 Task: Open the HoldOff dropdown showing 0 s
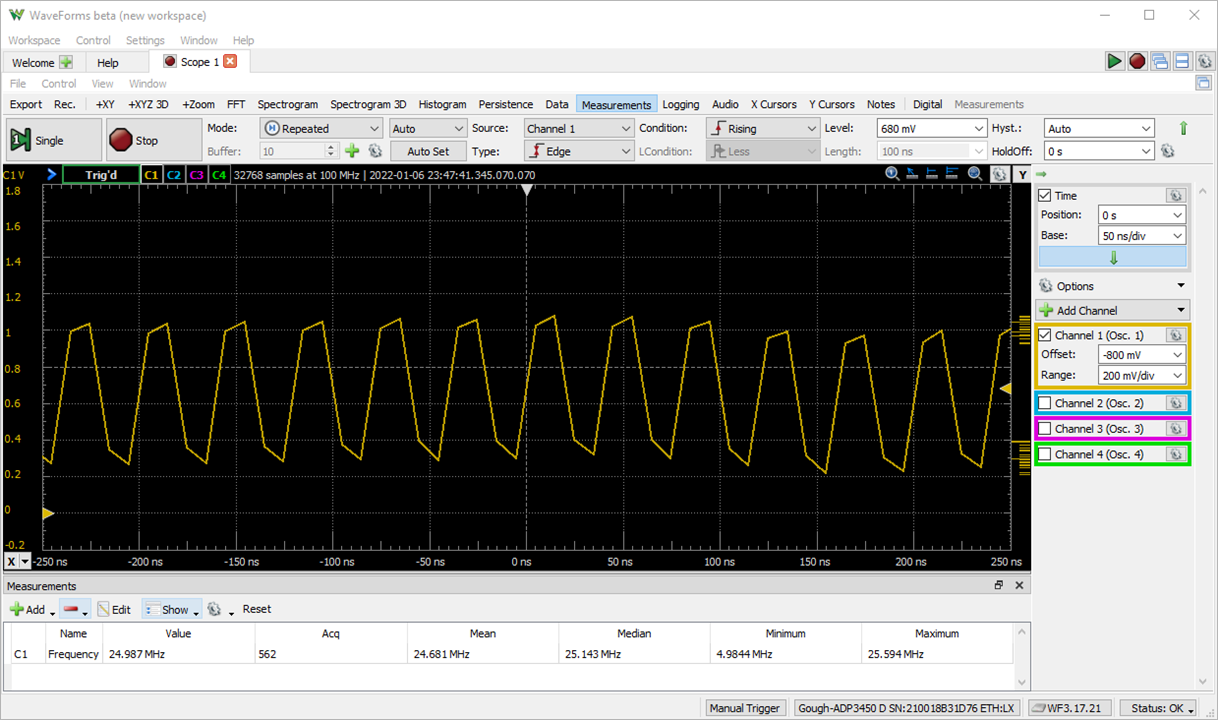(x=1099, y=151)
